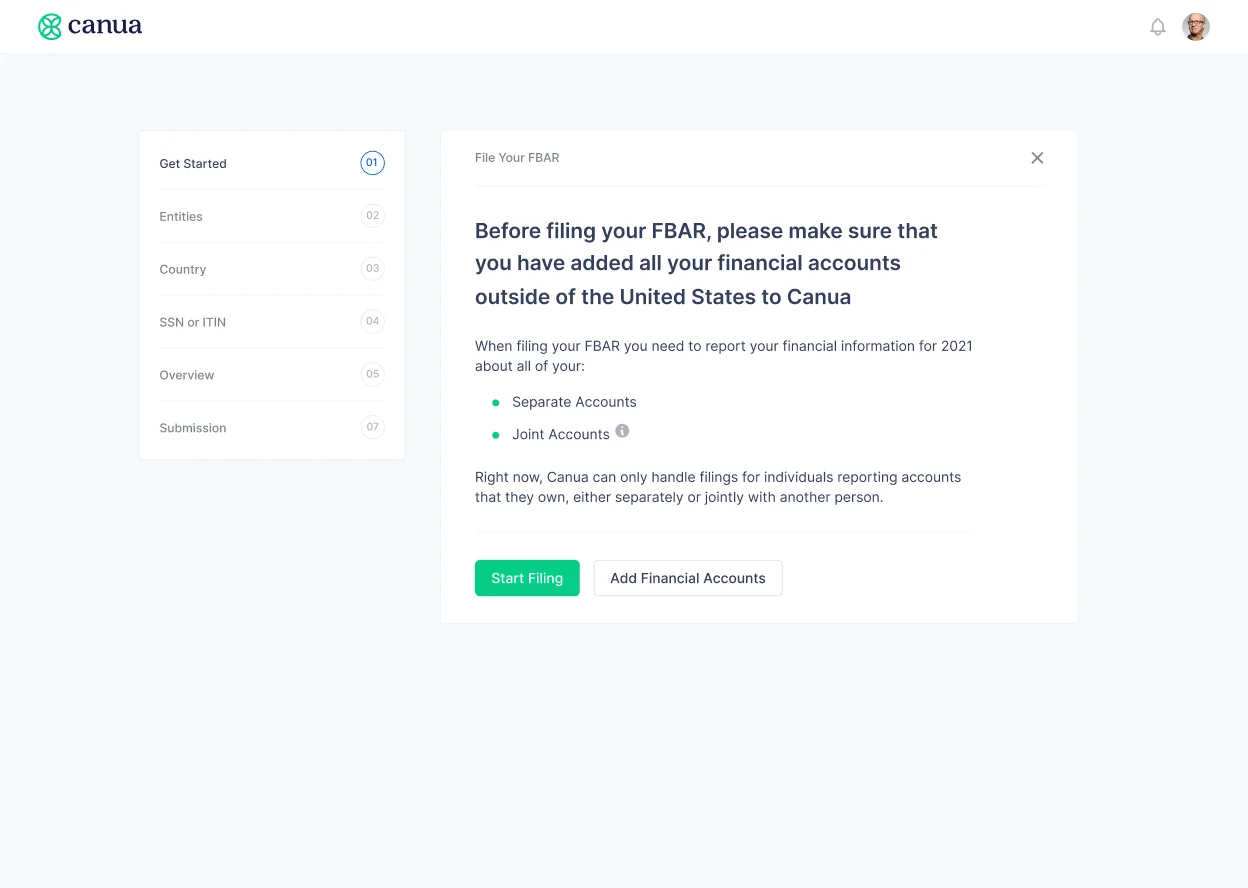Click the step 04 number badge
This screenshot has width=1248, height=888.
click(372, 321)
